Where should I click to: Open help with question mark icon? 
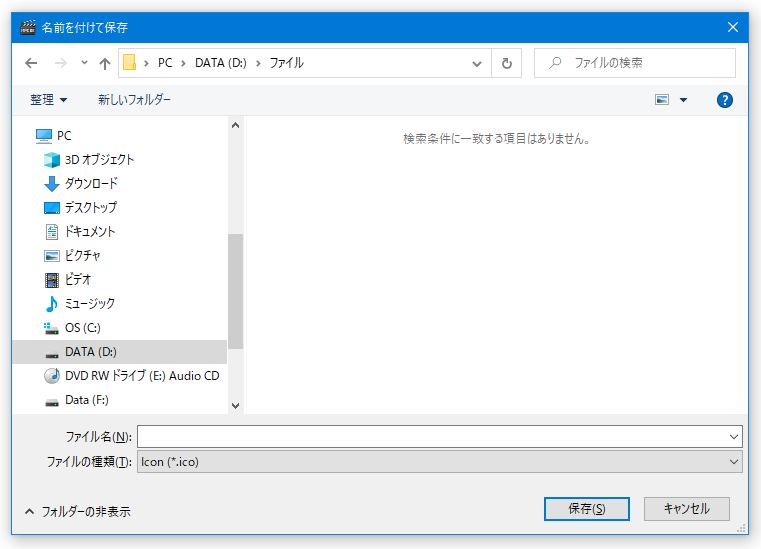725,100
